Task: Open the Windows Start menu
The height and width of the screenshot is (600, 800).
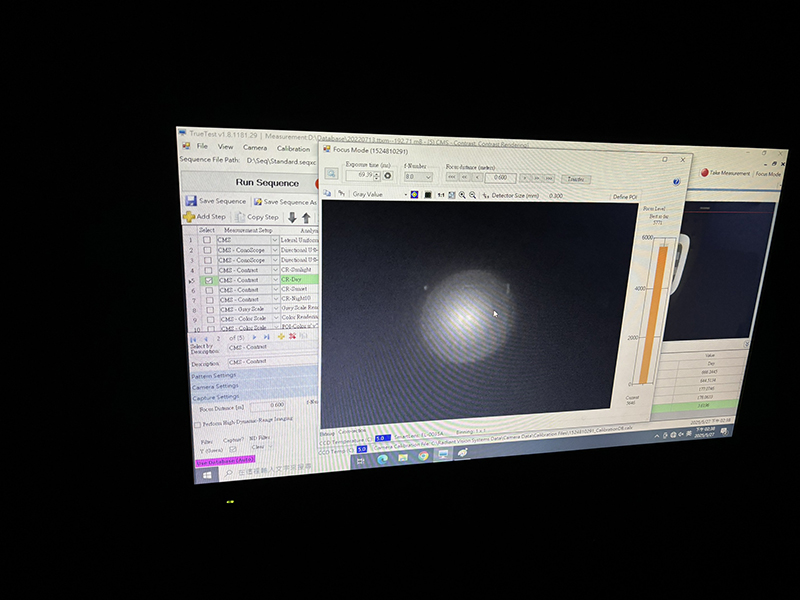Action: pos(207,475)
